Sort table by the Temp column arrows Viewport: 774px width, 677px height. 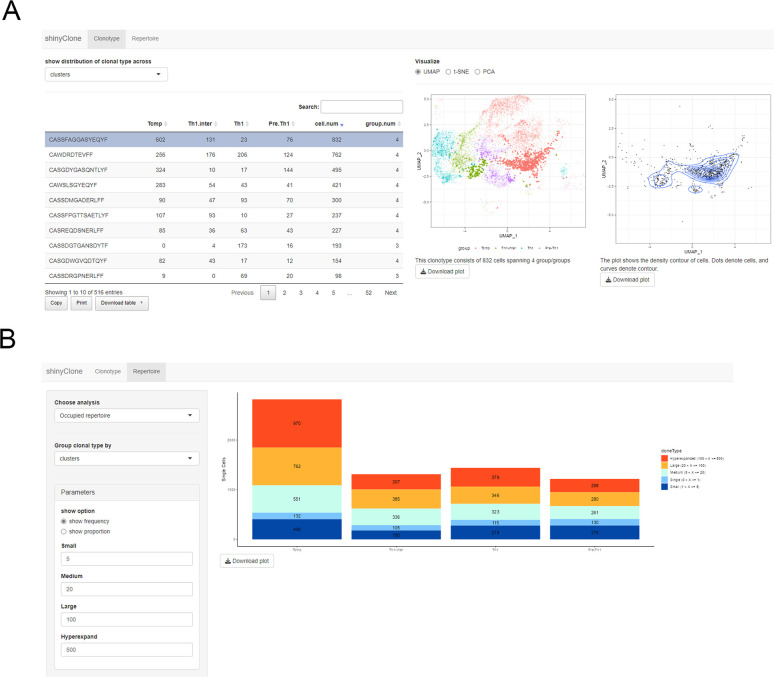[x=165, y=124]
